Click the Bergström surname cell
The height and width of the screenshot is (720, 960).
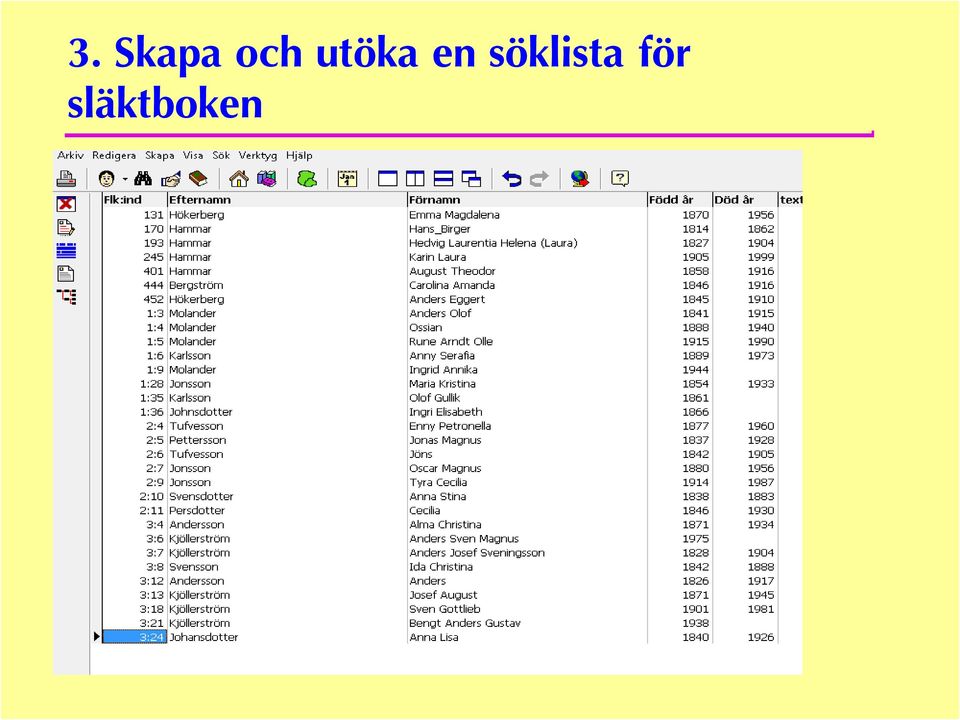click(x=287, y=285)
